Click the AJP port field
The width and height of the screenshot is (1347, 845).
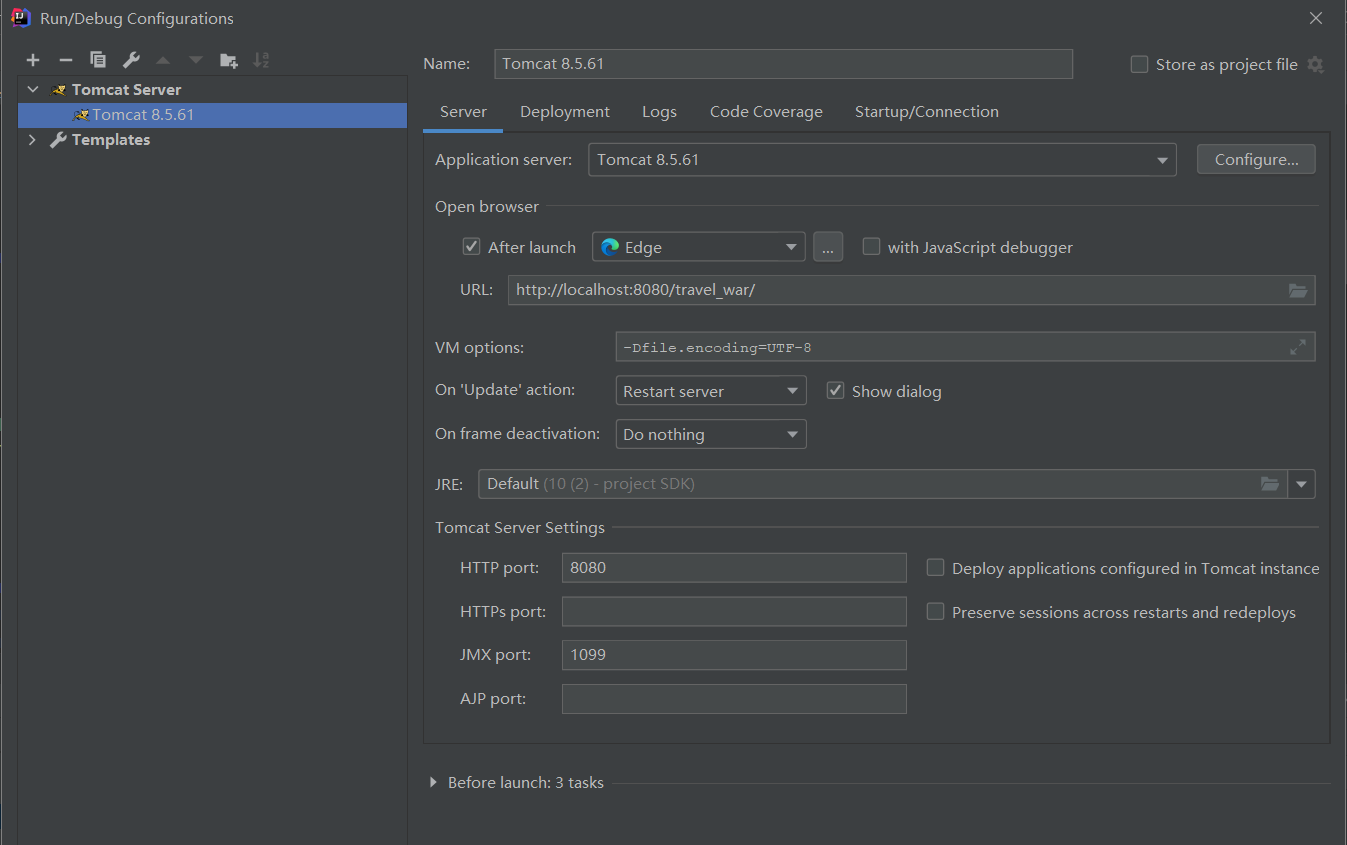point(734,699)
